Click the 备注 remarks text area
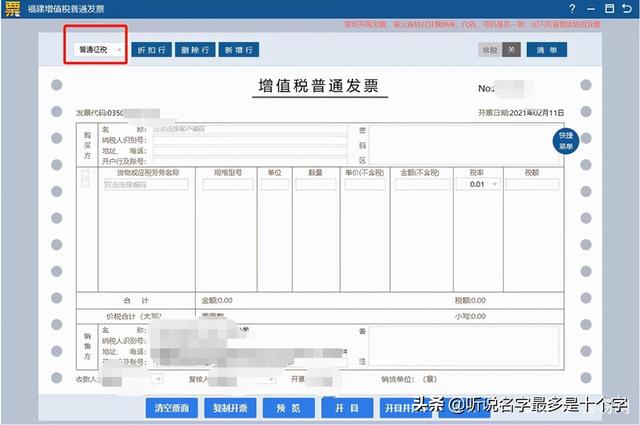Screen dimensions: 640x425 464,346
